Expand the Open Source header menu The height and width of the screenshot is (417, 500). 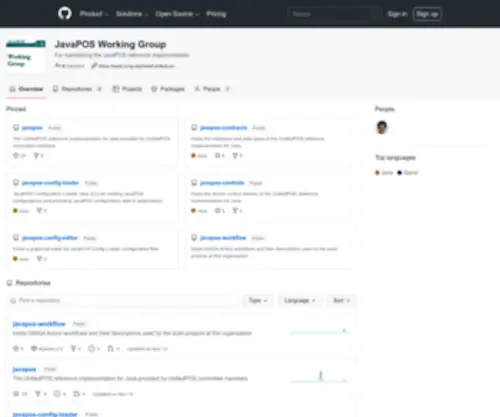[177, 14]
